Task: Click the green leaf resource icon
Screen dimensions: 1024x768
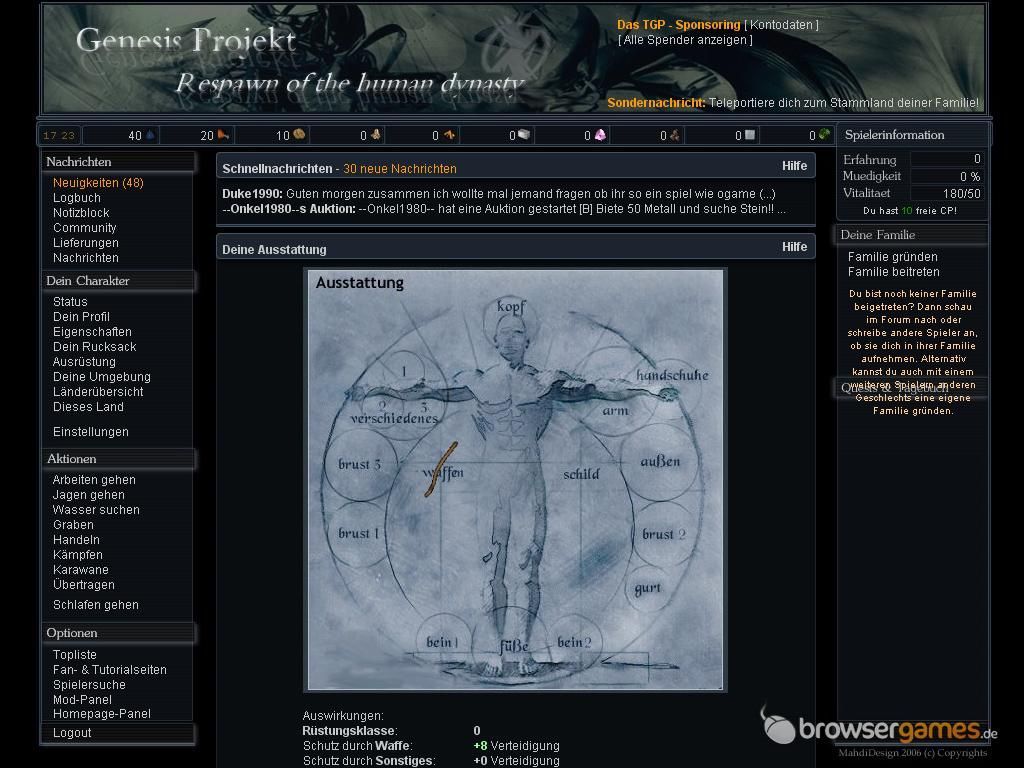Action: pyautogui.click(x=825, y=134)
